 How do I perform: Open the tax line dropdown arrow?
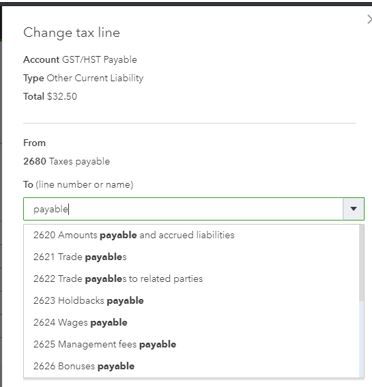(353, 209)
